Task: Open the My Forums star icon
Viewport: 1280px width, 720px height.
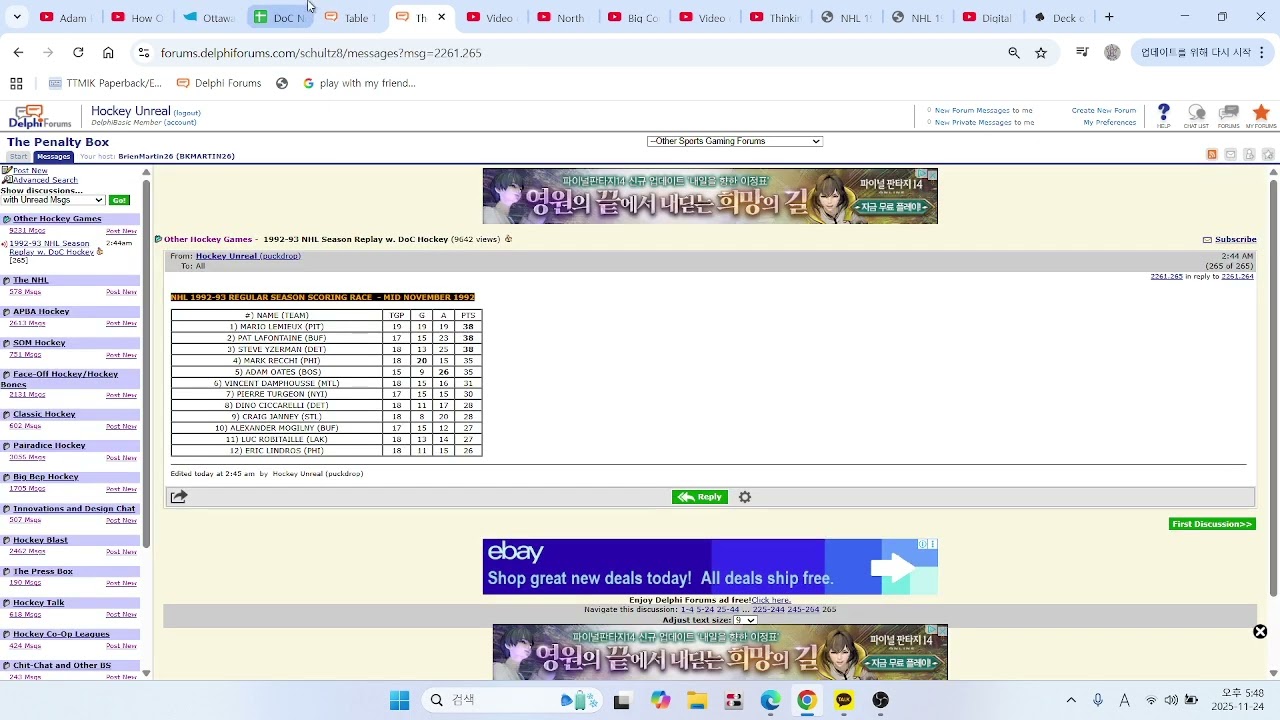Action: point(1261,113)
